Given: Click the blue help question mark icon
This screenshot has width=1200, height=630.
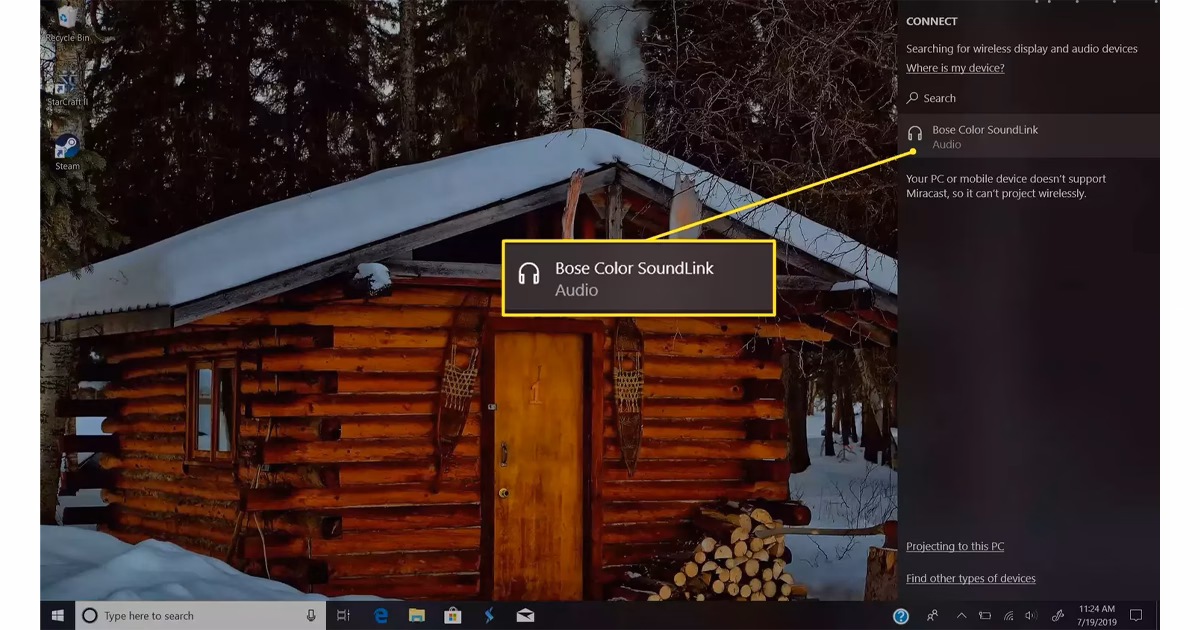Looking at the screenshot, I should 900,616.
